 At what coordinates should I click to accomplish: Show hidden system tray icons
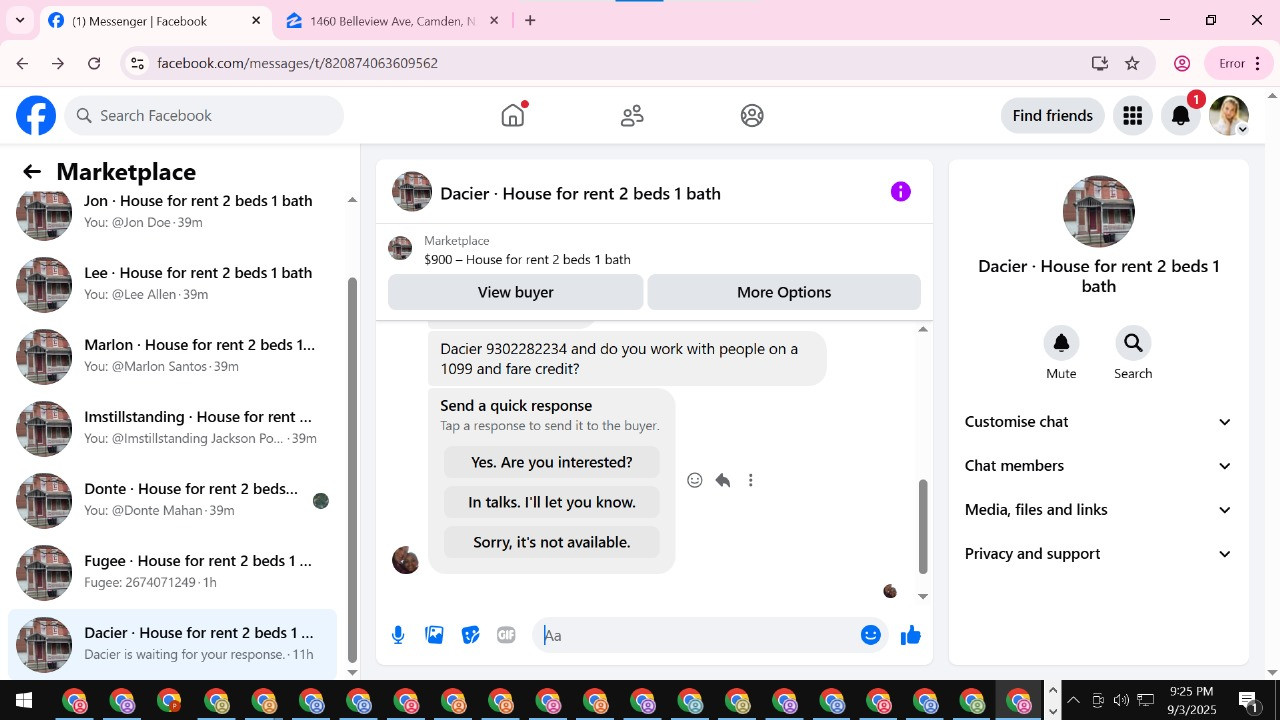[x=1073, y=700]
